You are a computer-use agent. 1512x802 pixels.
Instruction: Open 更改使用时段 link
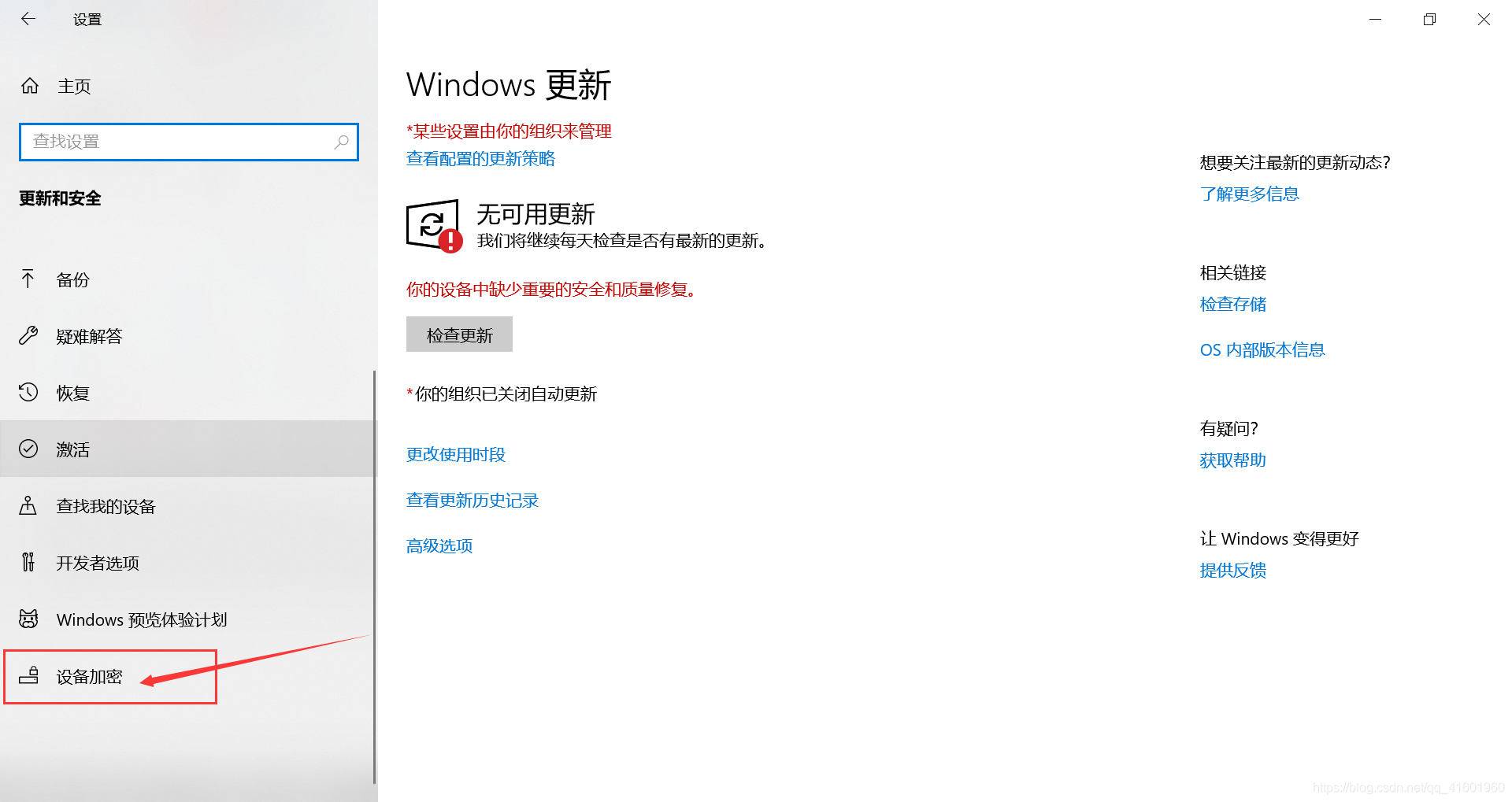point(456,454)
